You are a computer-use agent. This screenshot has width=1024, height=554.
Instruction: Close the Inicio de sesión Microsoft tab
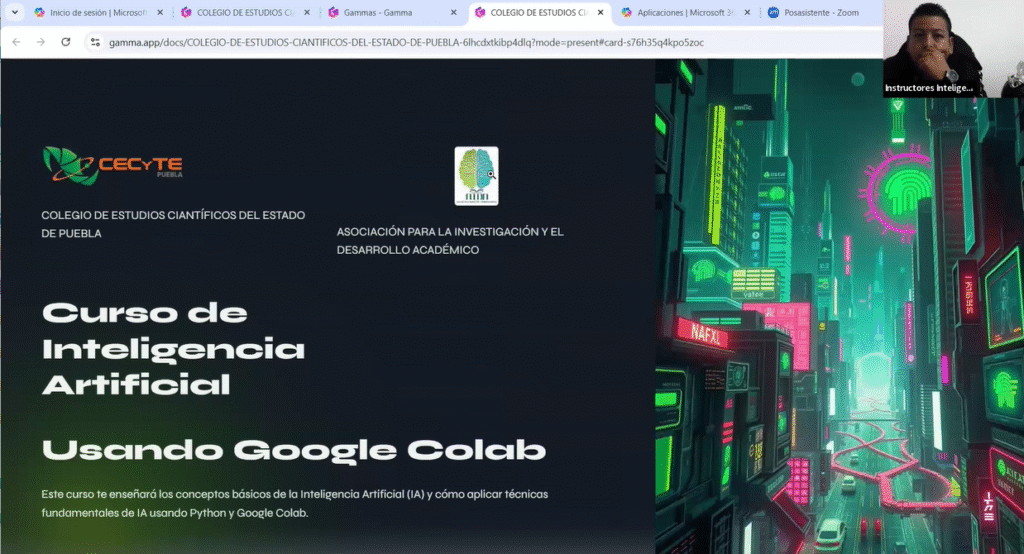160,12
